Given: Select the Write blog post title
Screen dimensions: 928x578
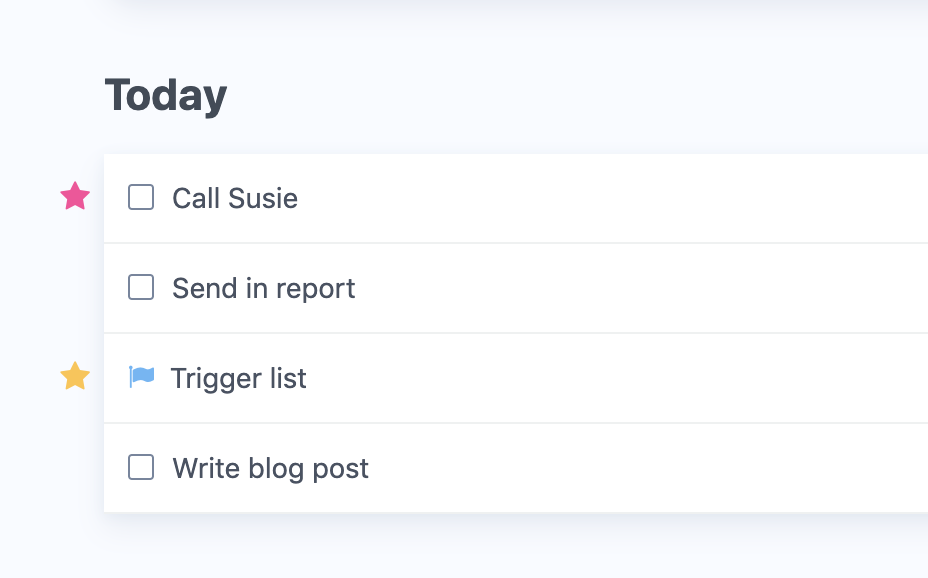Looking at the screenshot, I should click(x=270, y=469).
